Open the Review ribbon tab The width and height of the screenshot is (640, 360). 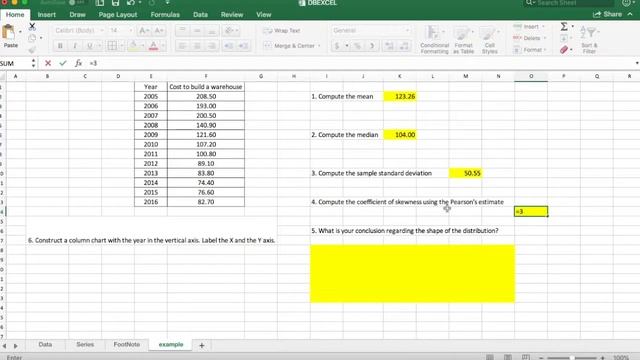[232, 15]
